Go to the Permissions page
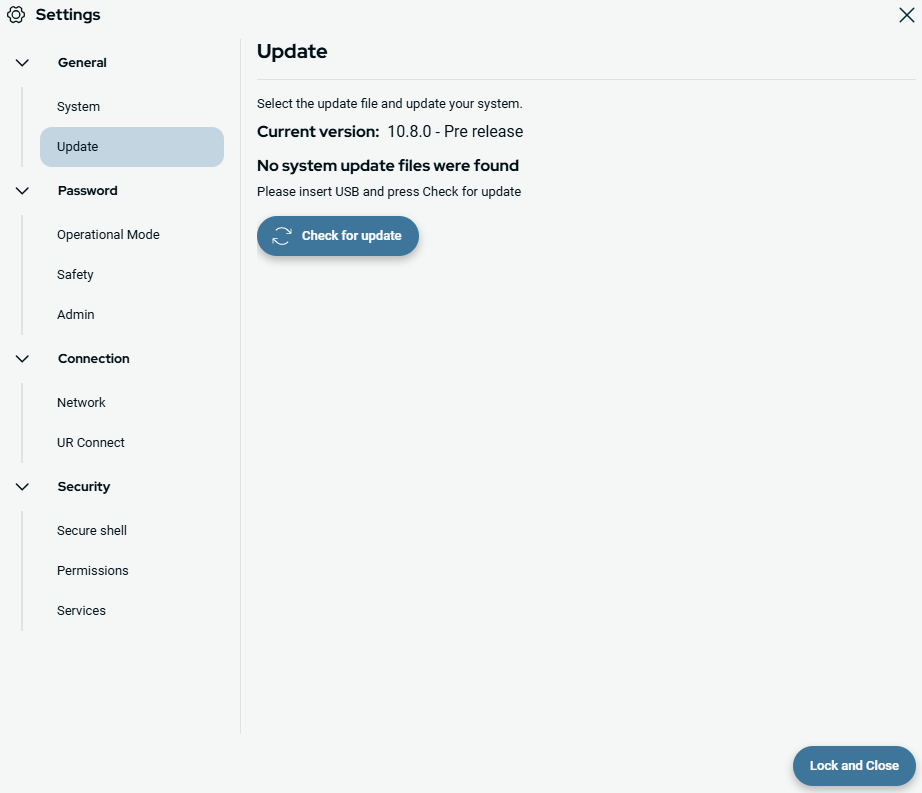 pyautogui.click(x=93, y=571)
